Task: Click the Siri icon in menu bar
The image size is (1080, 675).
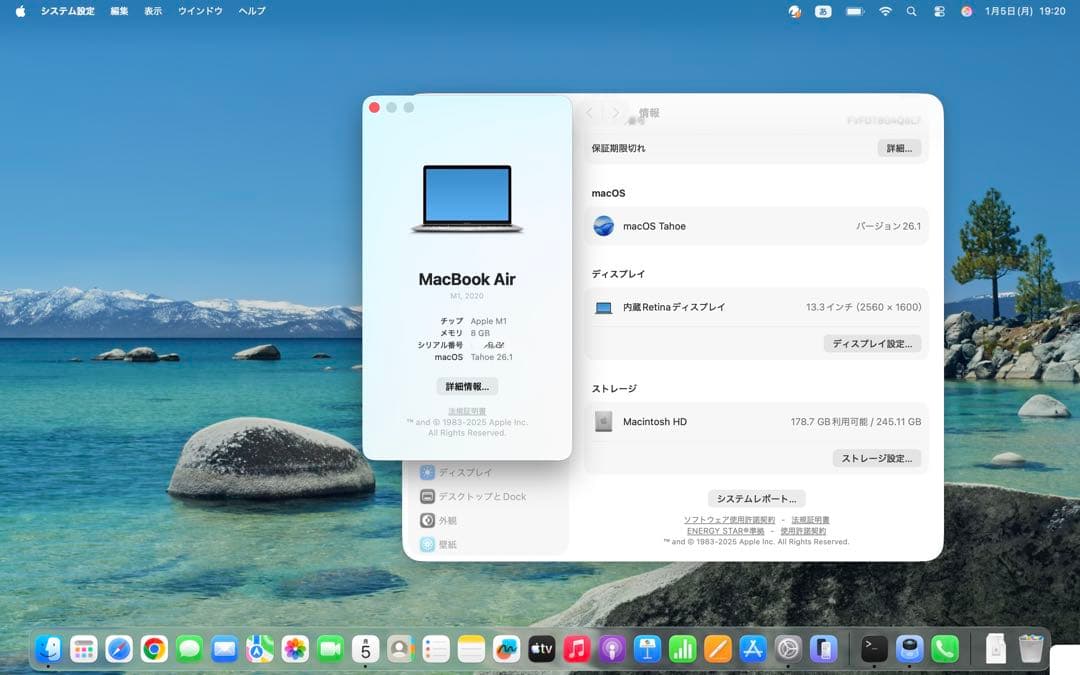Action: [966, 11]
